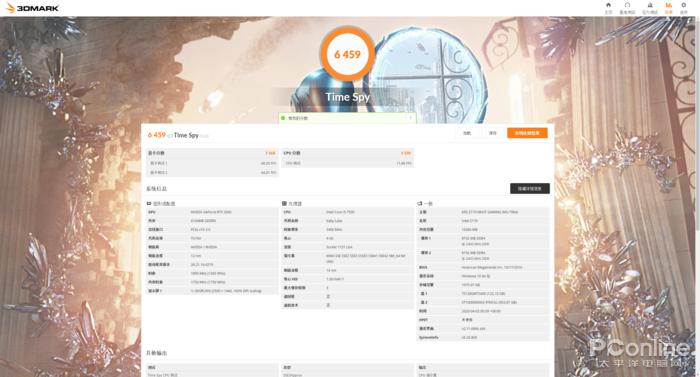Screen dimensions: 700x377
Task: Open the Home tab house icon
Action: [x=608, y=5]
